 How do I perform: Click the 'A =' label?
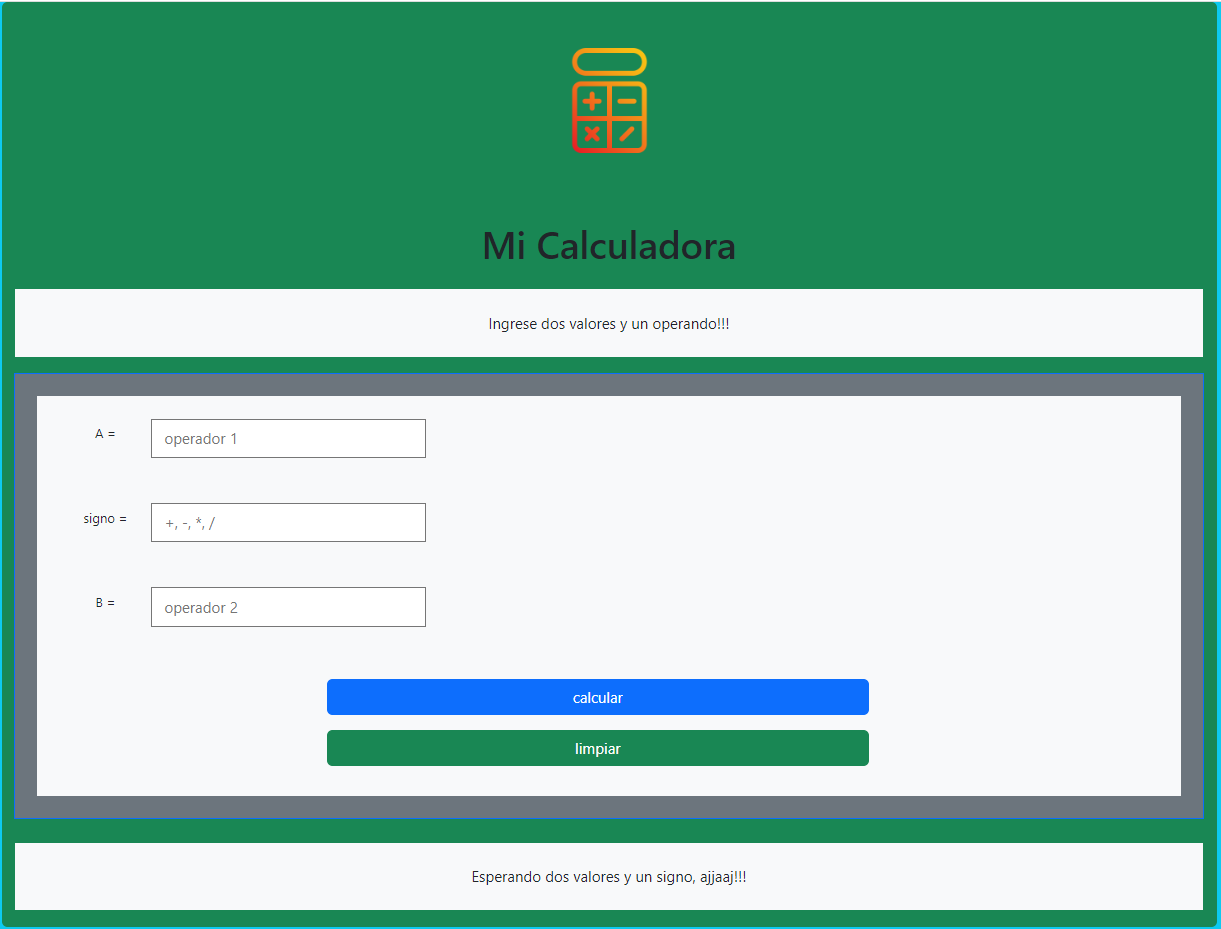point(105,434)
